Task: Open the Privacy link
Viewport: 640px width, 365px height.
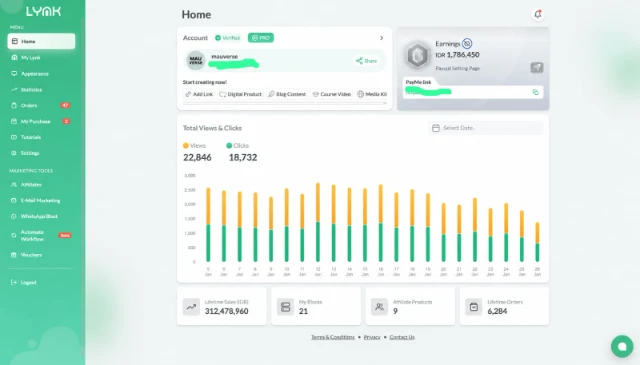Action: 372,337
